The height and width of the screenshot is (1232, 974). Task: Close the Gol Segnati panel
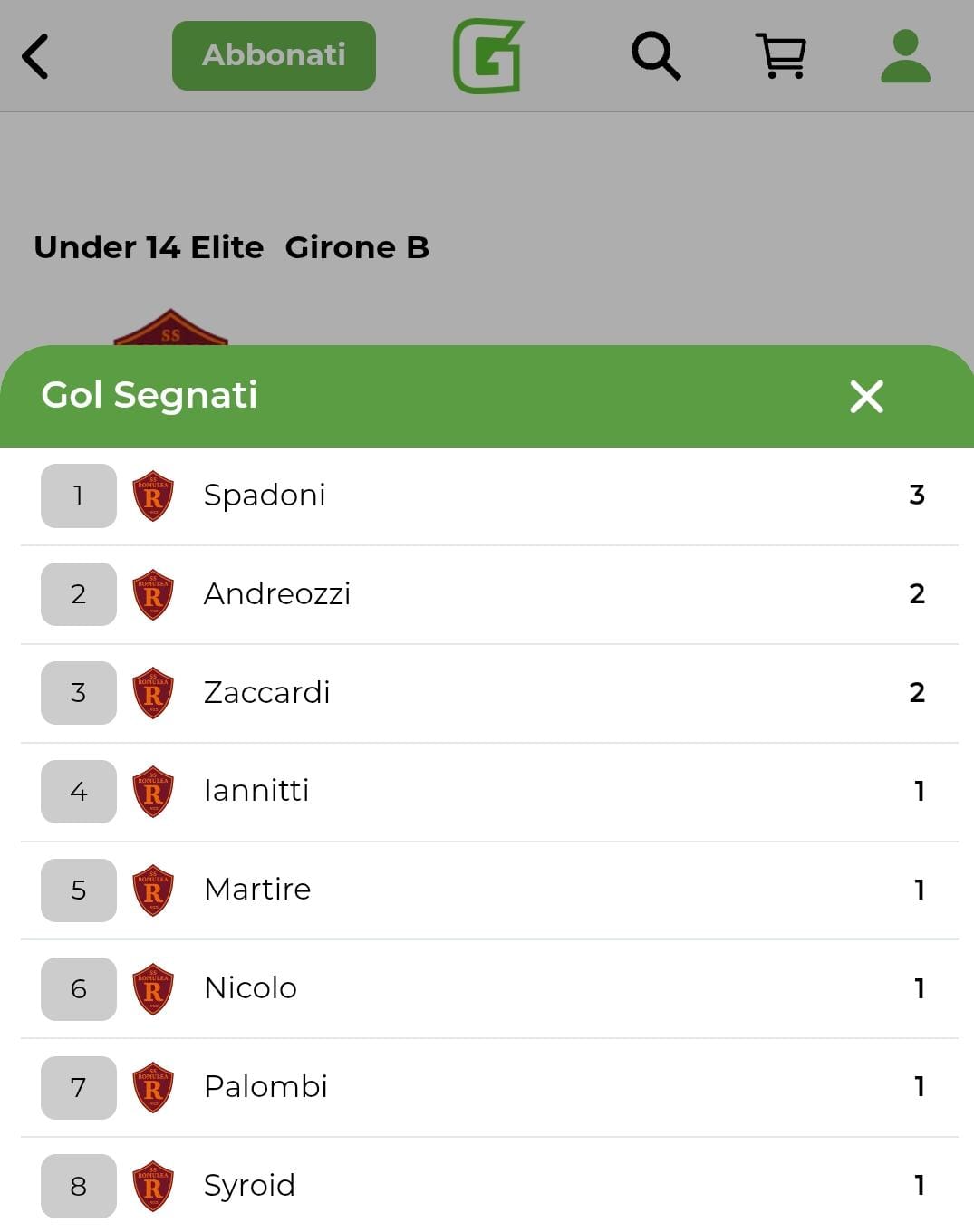(x=866, y=396)
